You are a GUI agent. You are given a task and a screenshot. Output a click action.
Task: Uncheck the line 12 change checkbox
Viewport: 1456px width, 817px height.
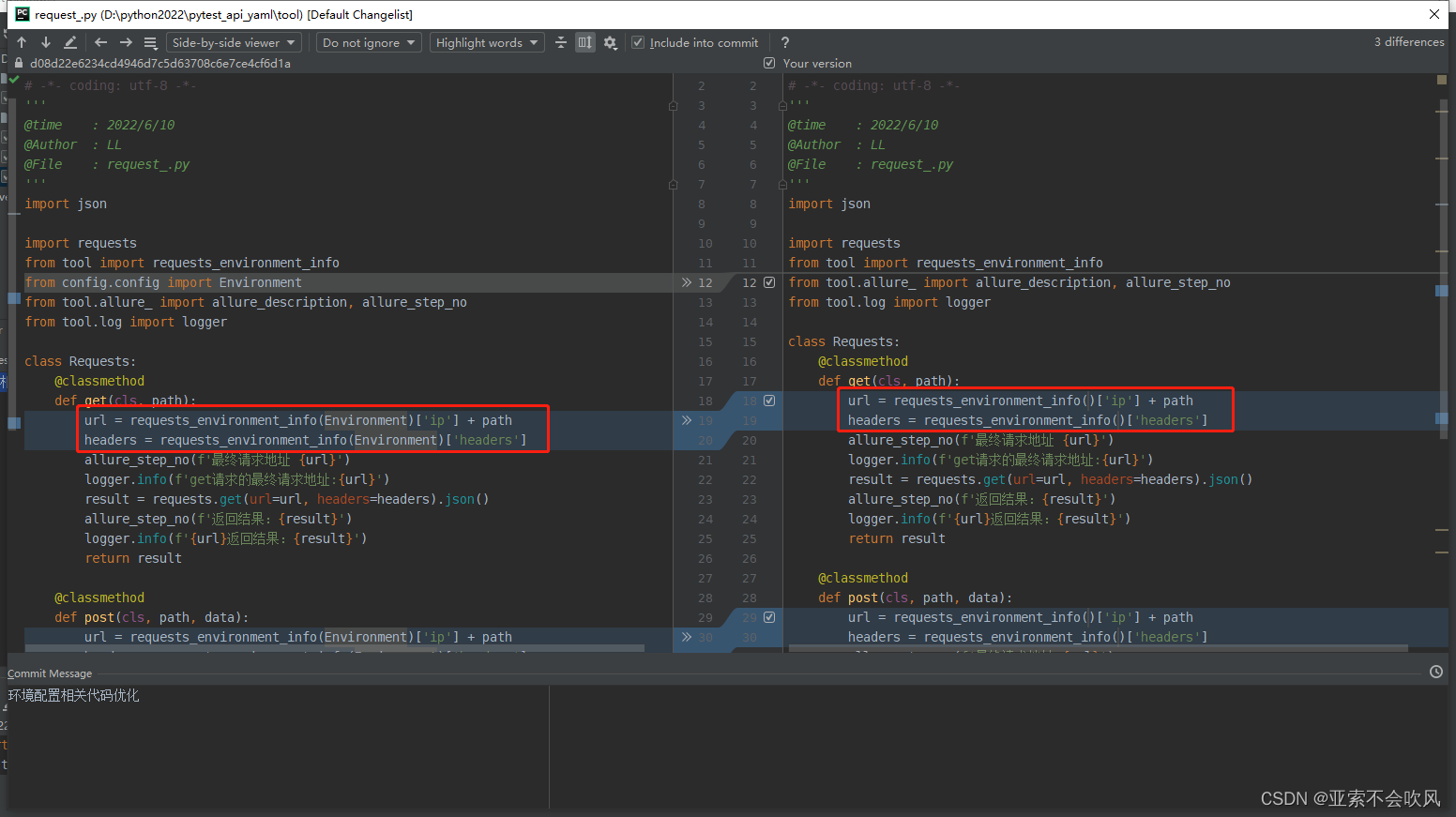pyautogui.click(x=769, y=282)
